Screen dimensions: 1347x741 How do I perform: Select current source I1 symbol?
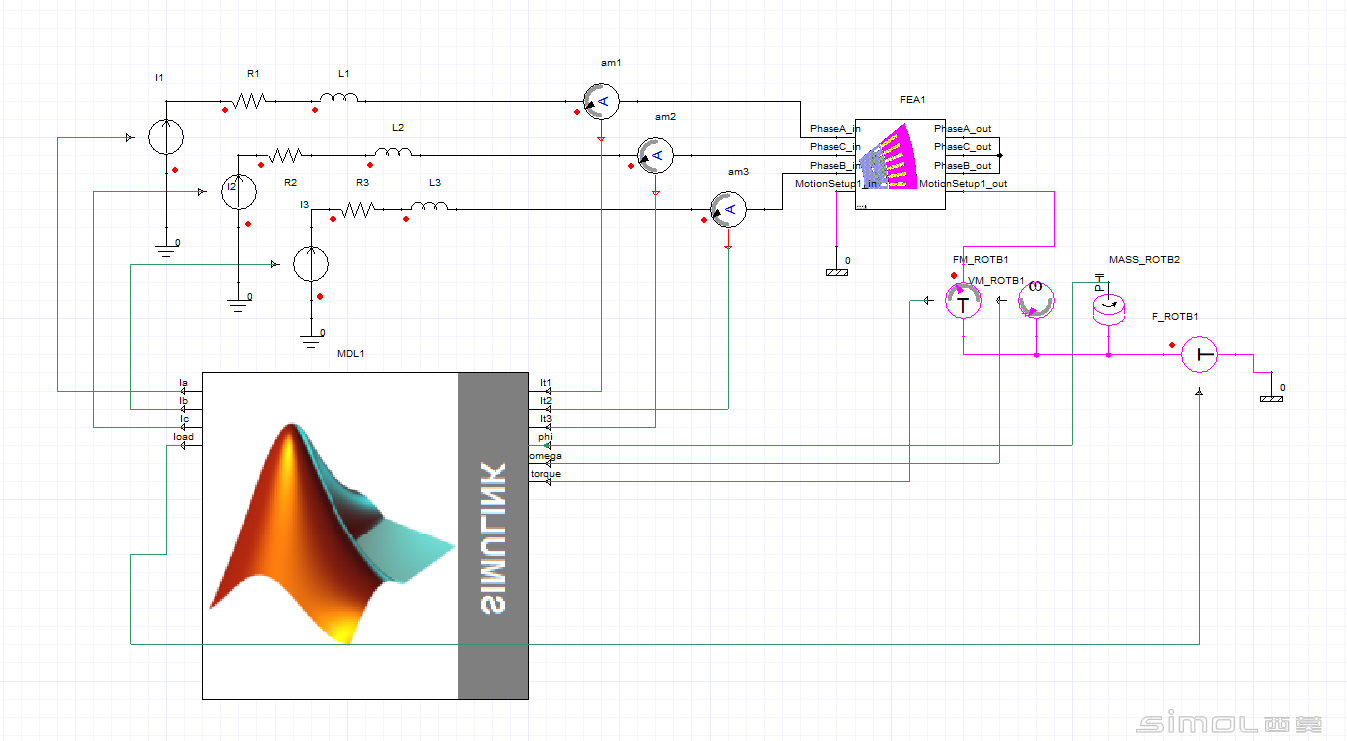pyautogui.click(x=166, y=136)
